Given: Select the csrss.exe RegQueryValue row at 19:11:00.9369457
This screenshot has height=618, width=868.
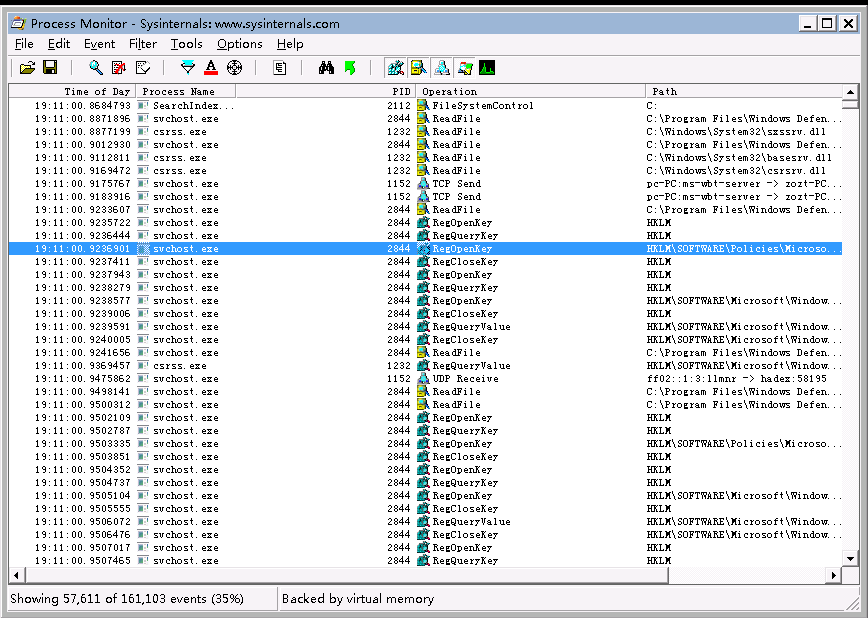Looking at the screenshot, I should pos(425,365).
